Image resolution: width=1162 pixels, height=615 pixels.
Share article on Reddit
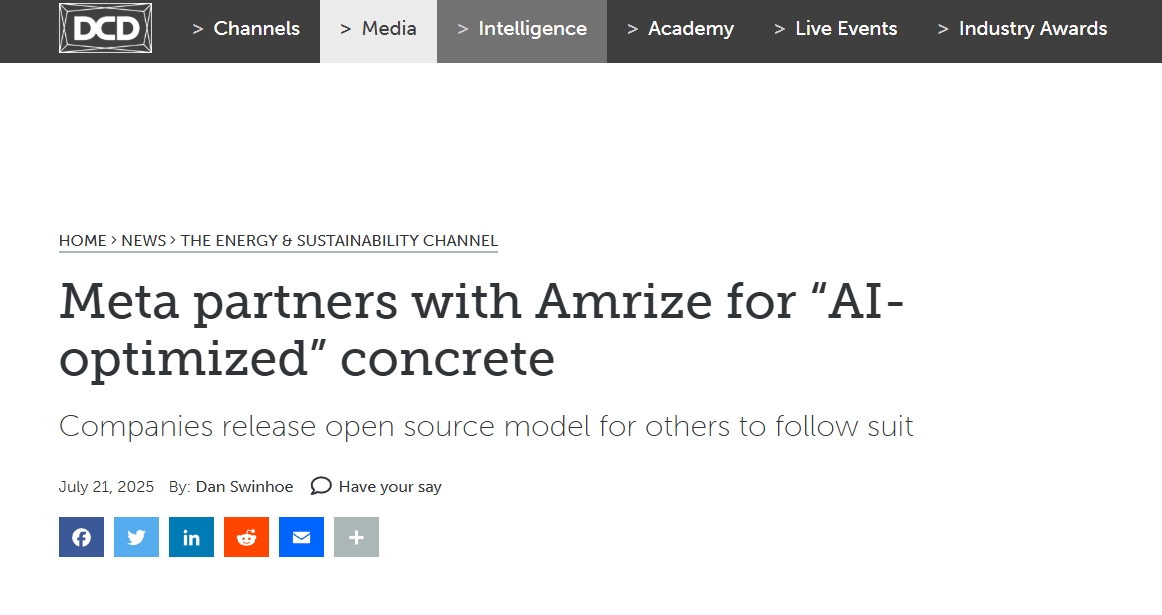tap(246, 537)
